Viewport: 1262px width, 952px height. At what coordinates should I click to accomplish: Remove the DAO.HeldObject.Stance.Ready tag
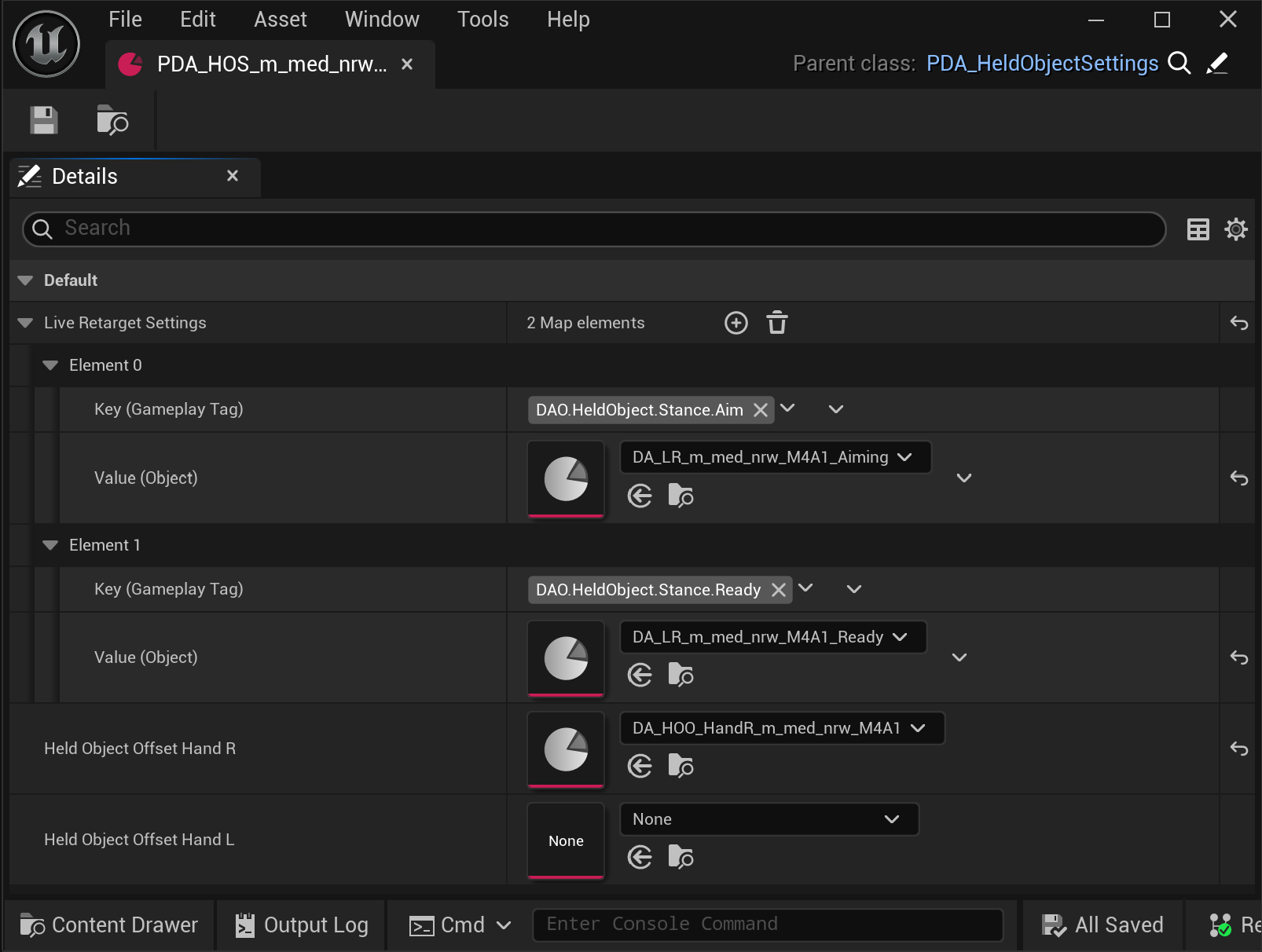click(x=778, y=590)
